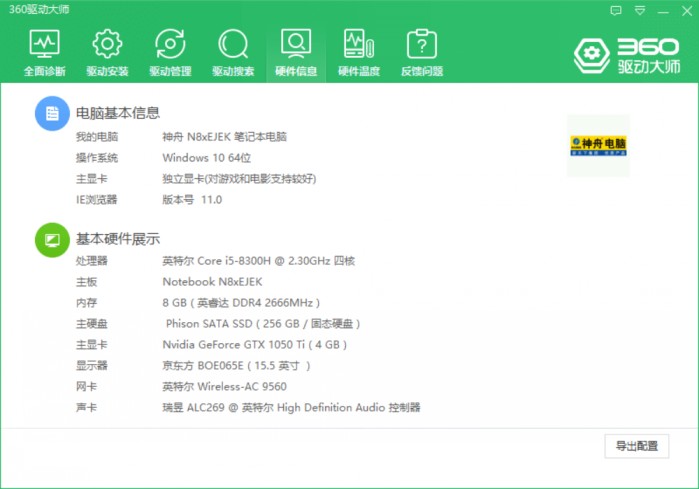The width and height of the screenshot is (699, 489).
Task: Click the 360 驱动大师 logo
Action: click(627, 56)
